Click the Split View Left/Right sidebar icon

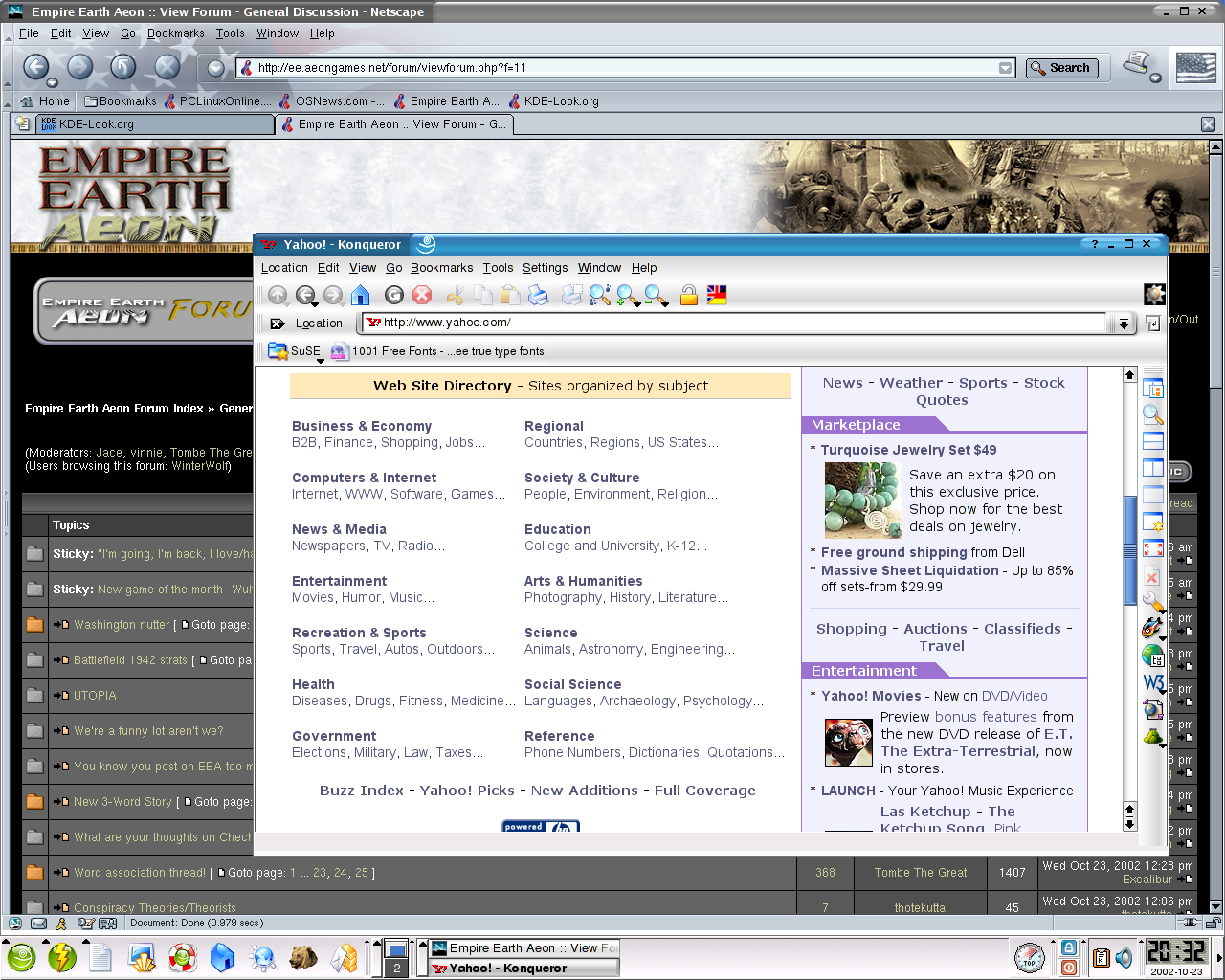(x=1153, y=468)
